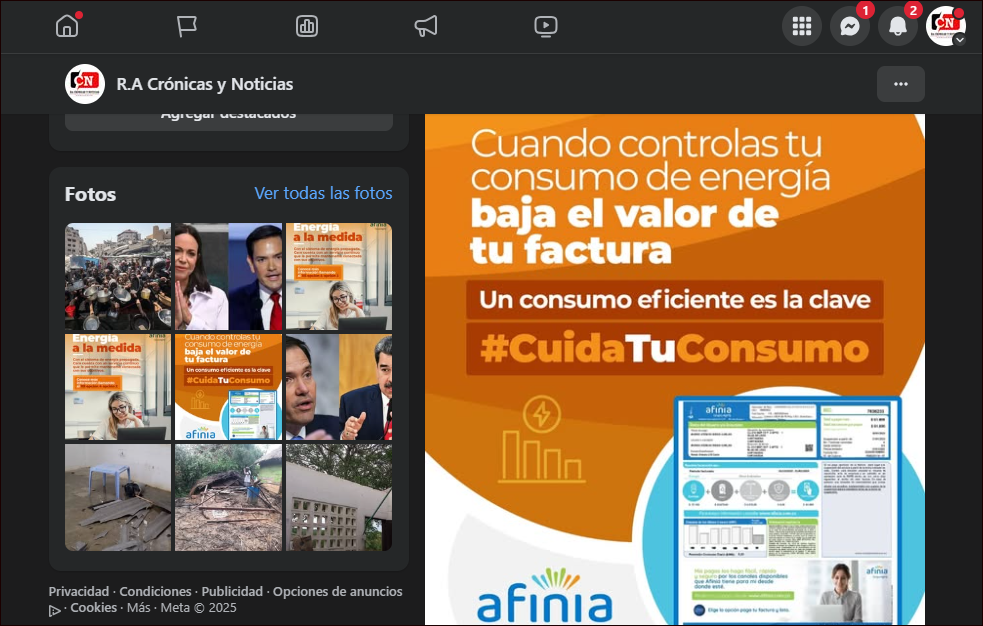Click the R.A Crónicas y Noticias page logo
The width and height of the screenshot is (983, 626).
pyautogui.click(x=85, y=84)
